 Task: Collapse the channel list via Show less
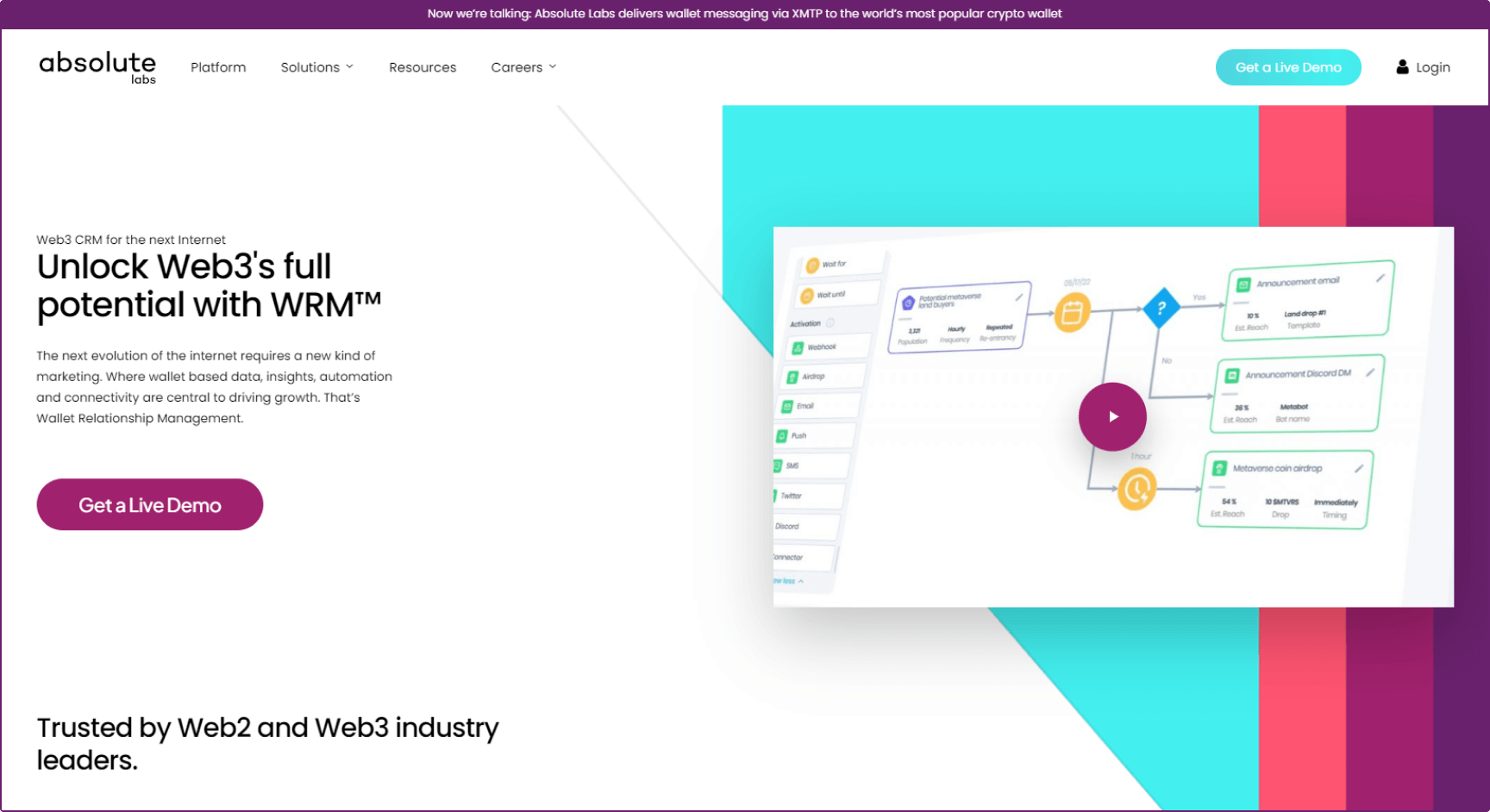tap(786, 580)
